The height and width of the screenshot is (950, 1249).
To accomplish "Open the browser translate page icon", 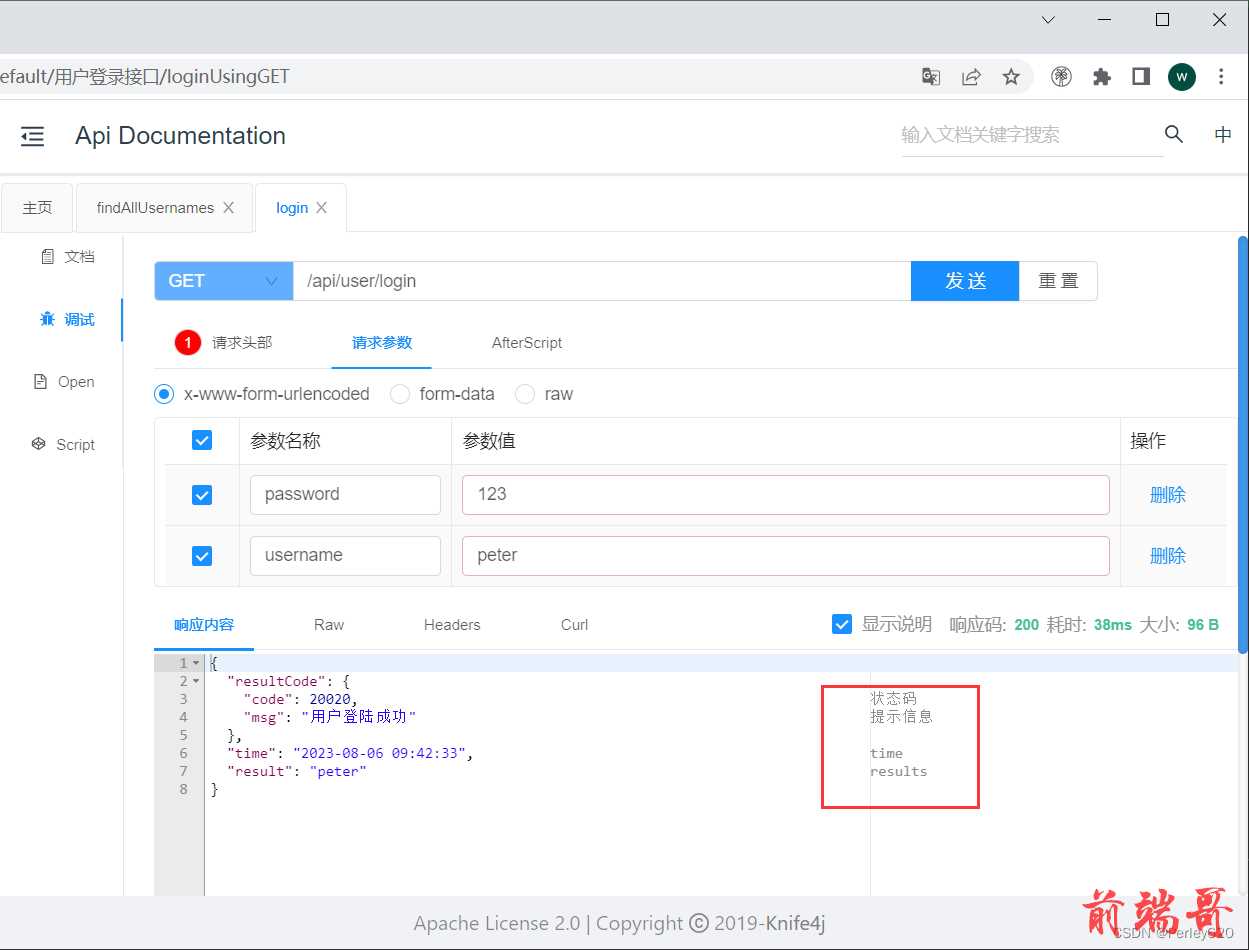I will pyautogui.click(x=931, y=77).
